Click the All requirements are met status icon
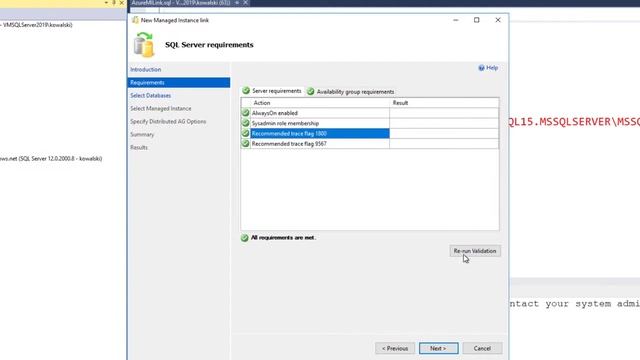The height and width of the screenshot is (360, 640). click(x=244, y=238)
